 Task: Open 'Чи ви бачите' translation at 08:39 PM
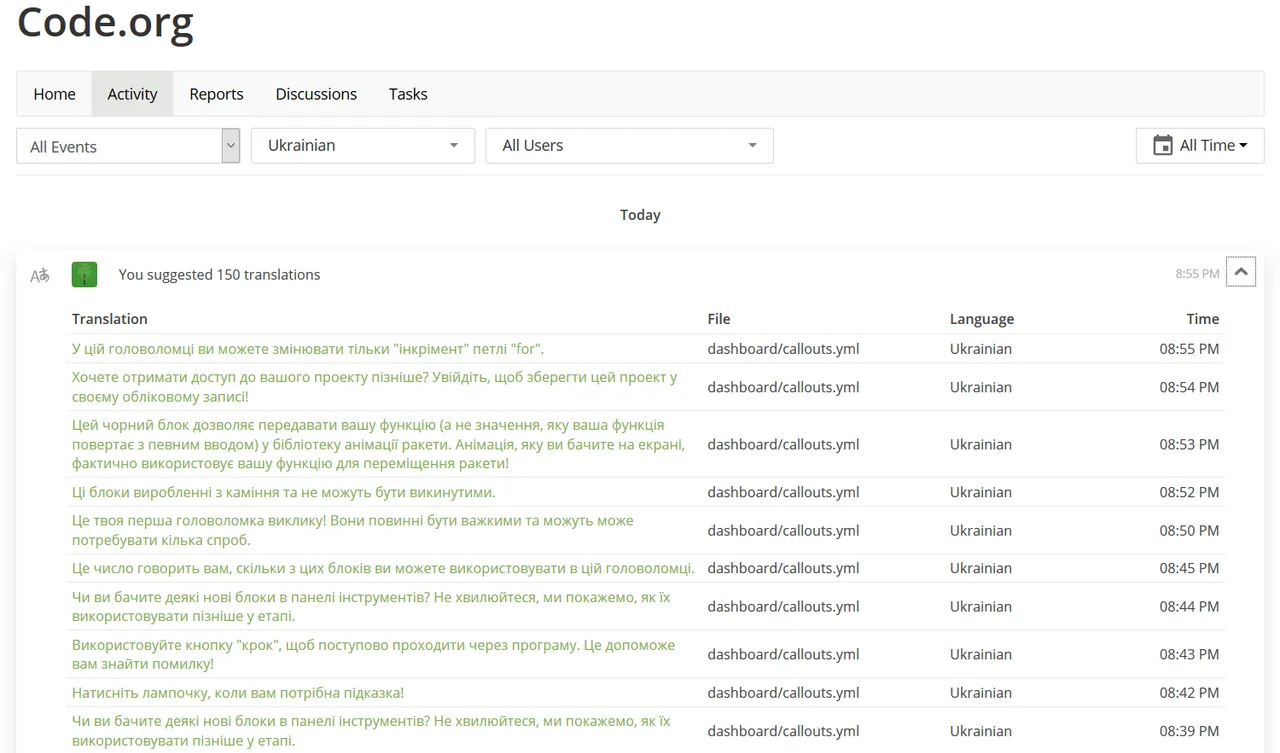point(371,731)
